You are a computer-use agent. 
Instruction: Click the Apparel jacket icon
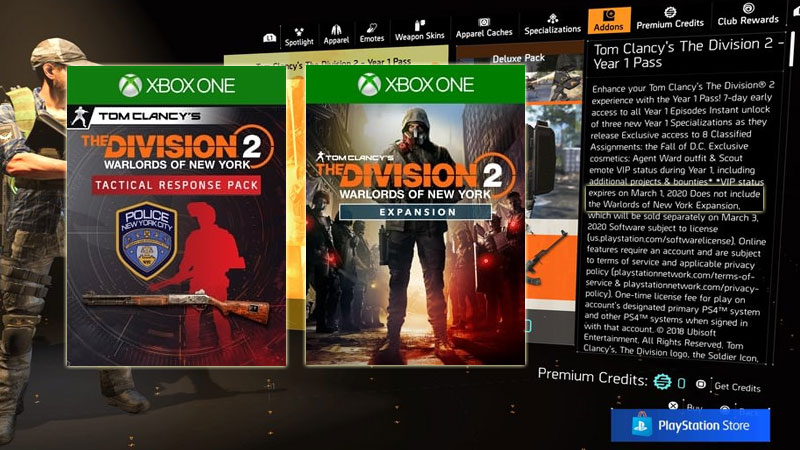click(x=336, y=30)
